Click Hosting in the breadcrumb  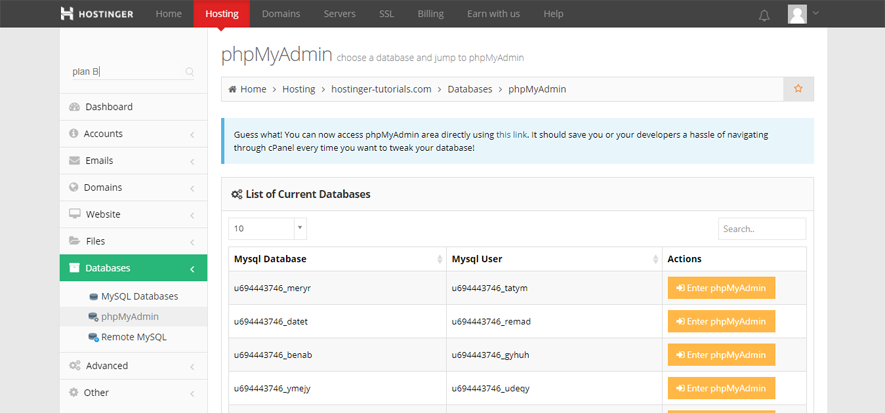coord(299,89)
